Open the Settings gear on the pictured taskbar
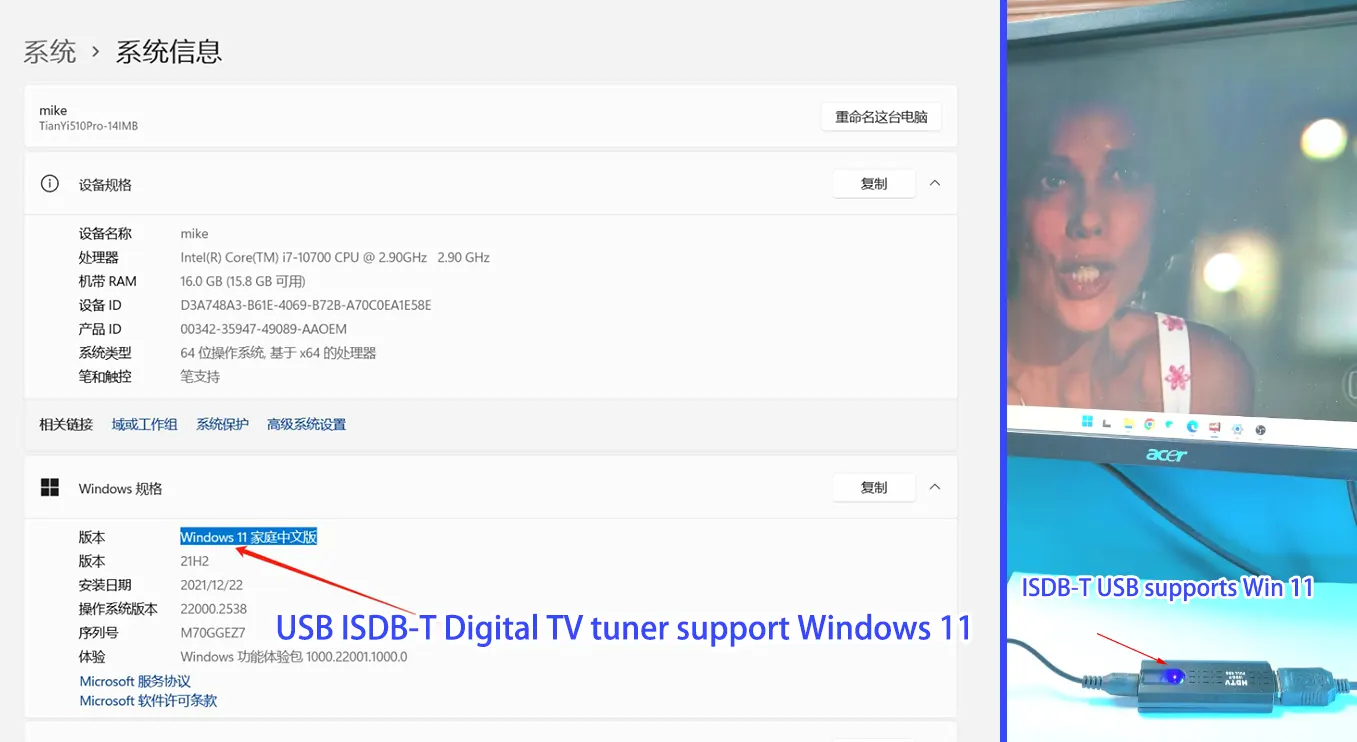Screen dimensions: 1357x742 pyautogui.click(x=1238, y=426)
